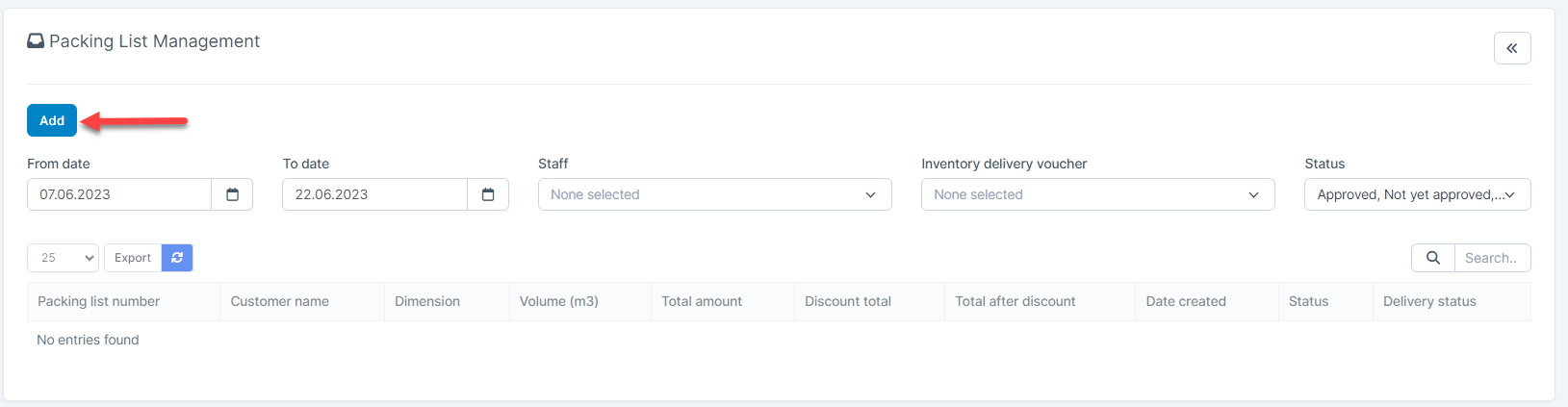Open the To date calendar picker icon

click(x=488, y=194)
